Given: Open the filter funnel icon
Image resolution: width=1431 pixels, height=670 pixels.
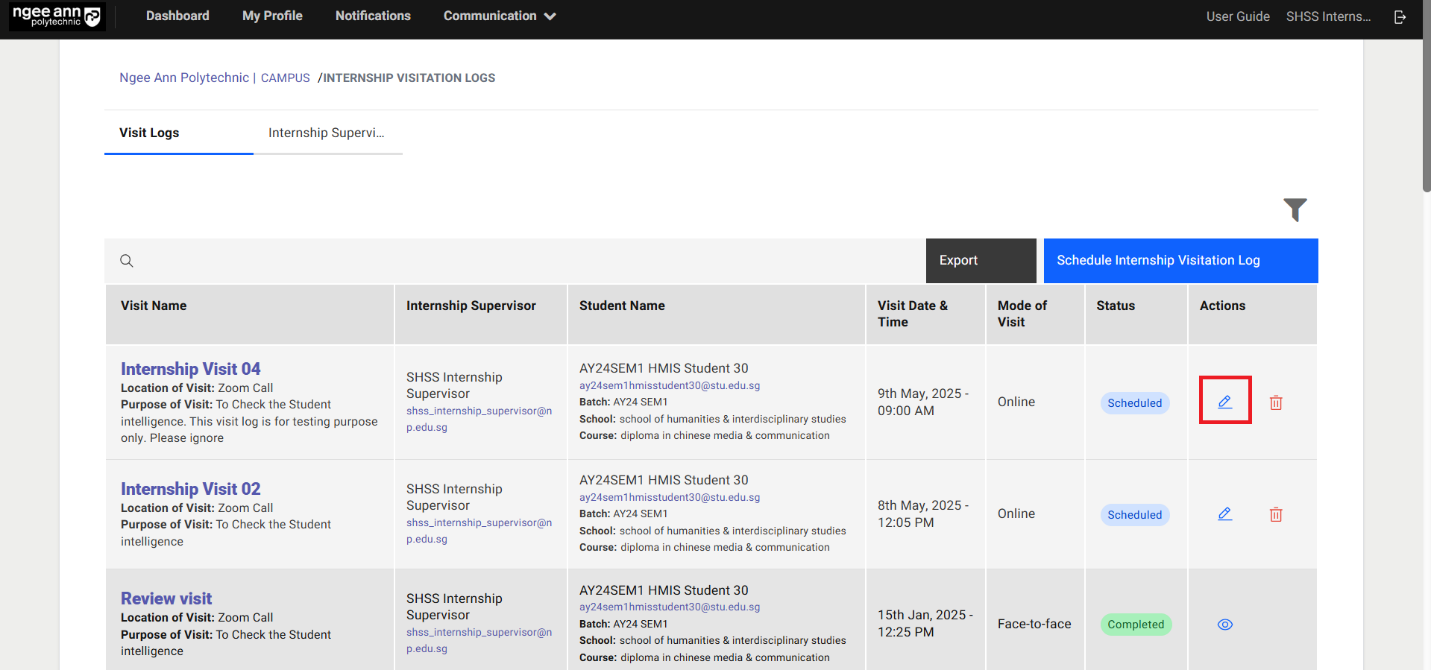Looking at the screenshot, I should point(1295,209).
